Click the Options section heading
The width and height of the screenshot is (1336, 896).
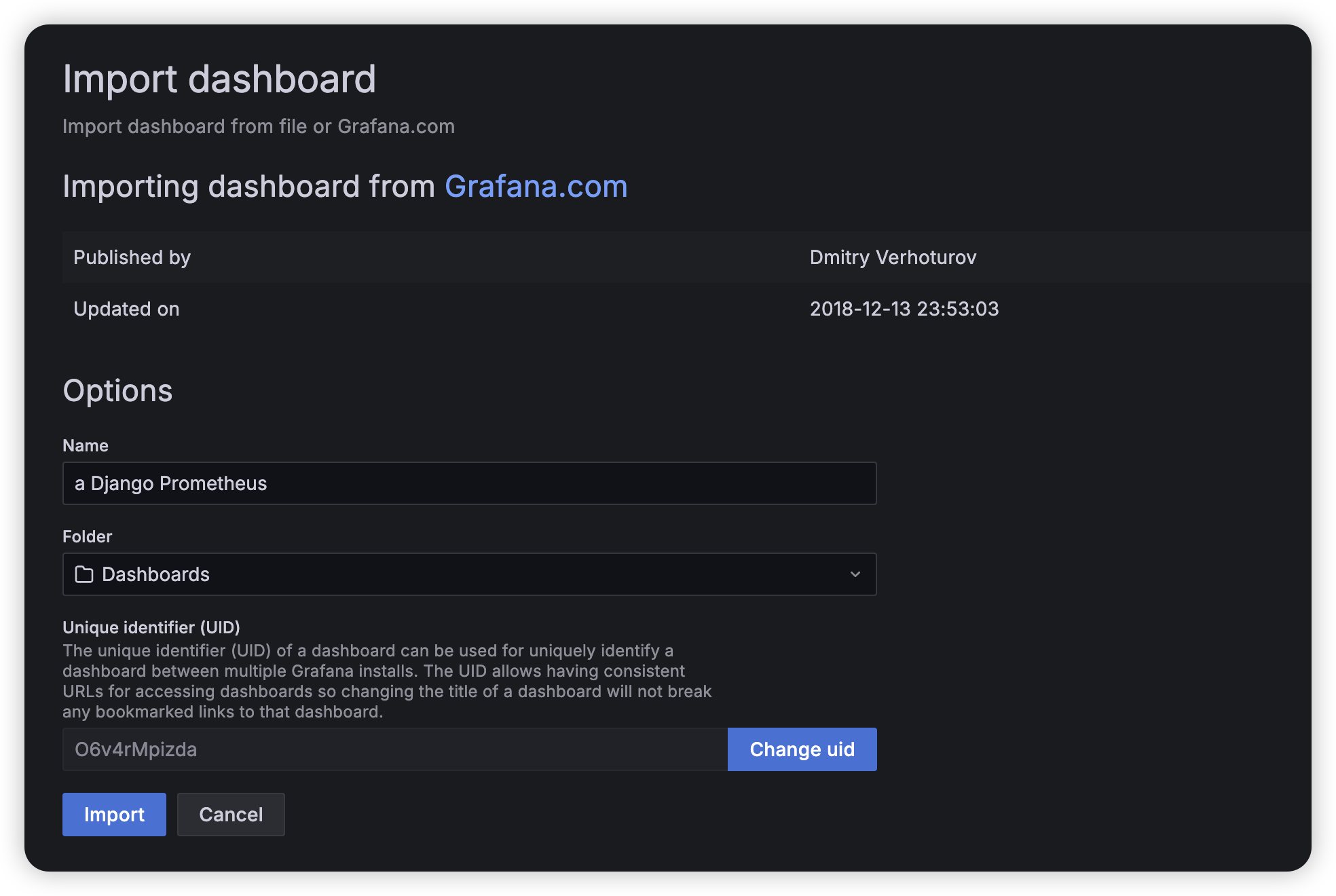point(117,391)
